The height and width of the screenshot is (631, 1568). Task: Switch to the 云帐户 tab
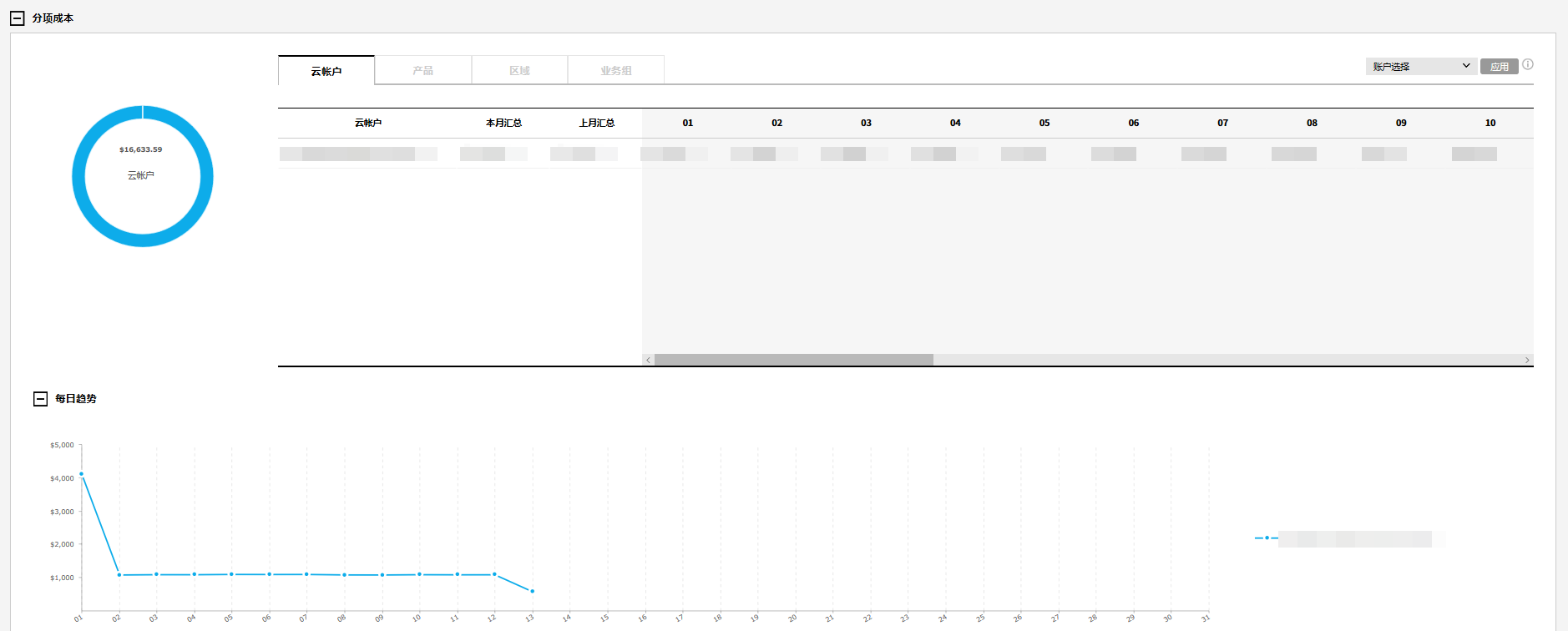326,71
